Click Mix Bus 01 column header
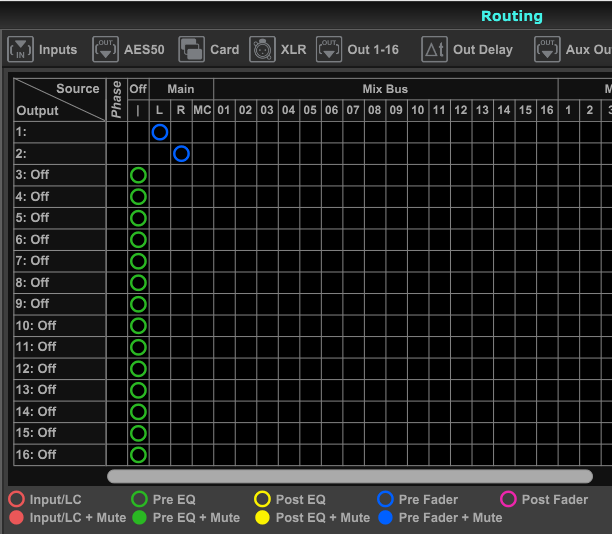The width and height of the screenshot is (612, 534). tap(224, 110)
